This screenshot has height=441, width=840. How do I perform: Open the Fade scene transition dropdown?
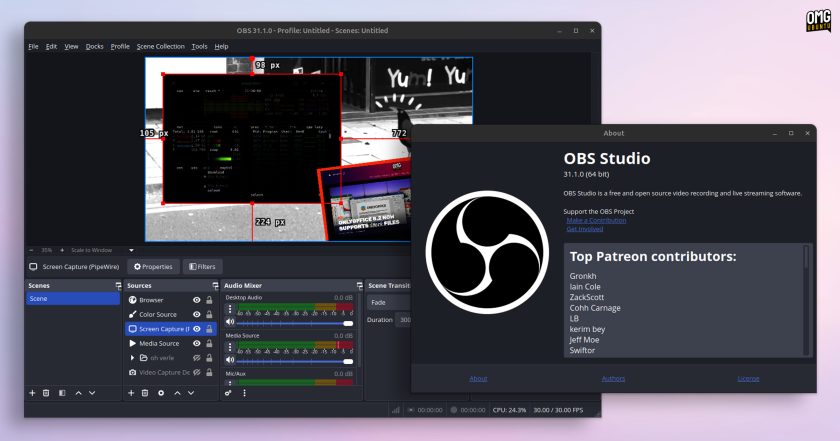point(389,303)
